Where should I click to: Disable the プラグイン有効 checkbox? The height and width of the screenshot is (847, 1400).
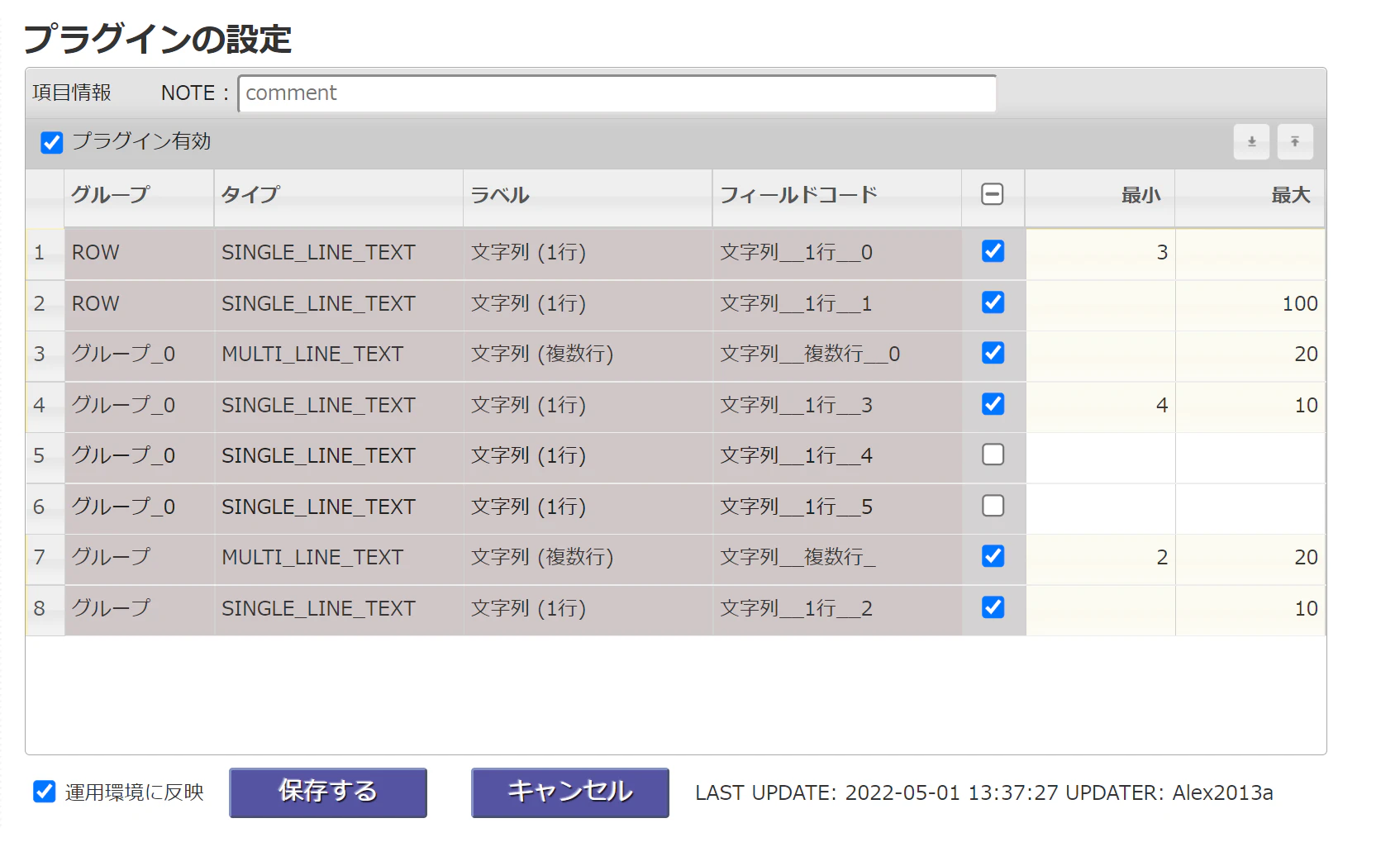click(52, 142)
